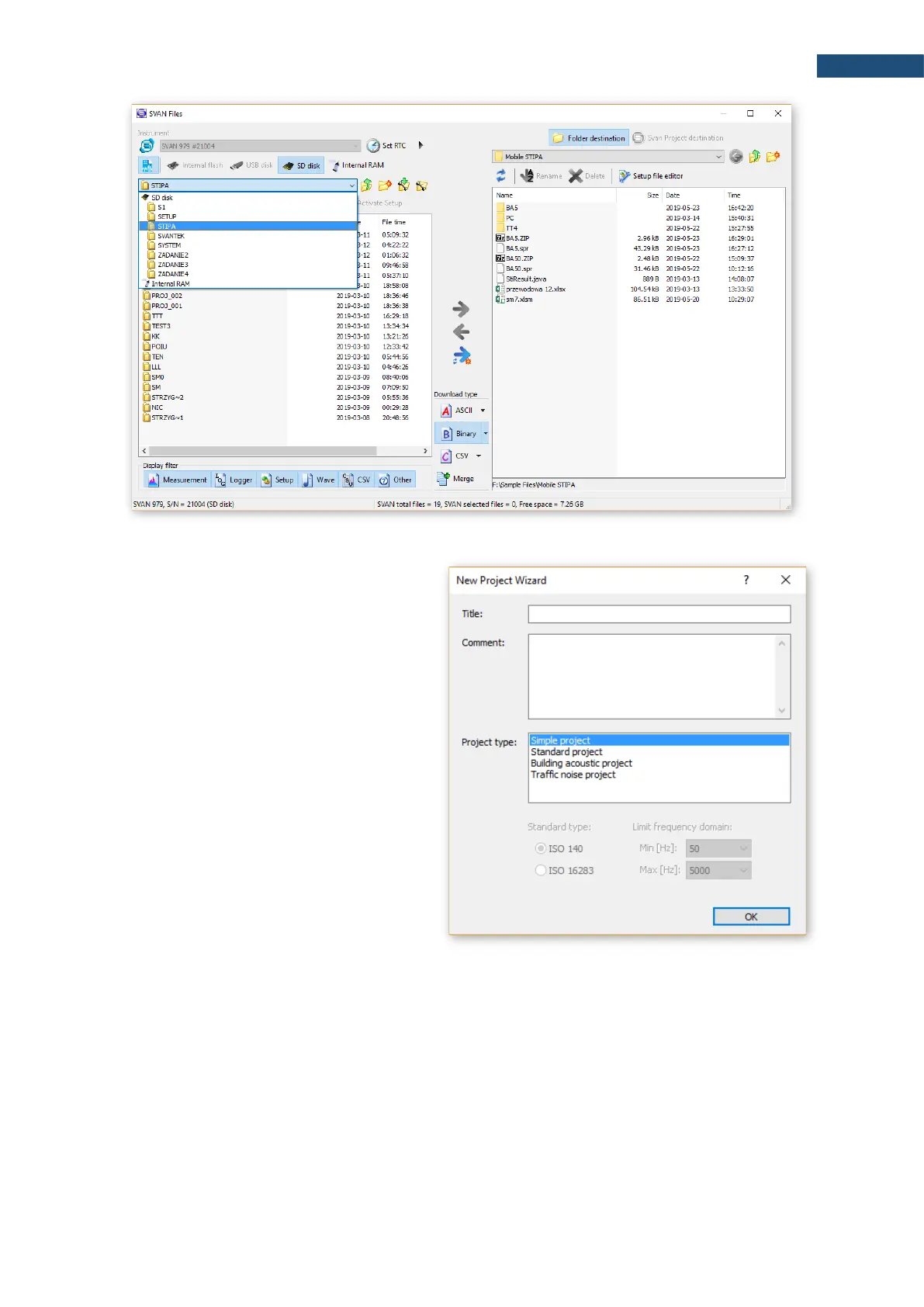Screen dimensions: 924x1307
Task: Open the Setup file editor
Action: tap(651, 176)
